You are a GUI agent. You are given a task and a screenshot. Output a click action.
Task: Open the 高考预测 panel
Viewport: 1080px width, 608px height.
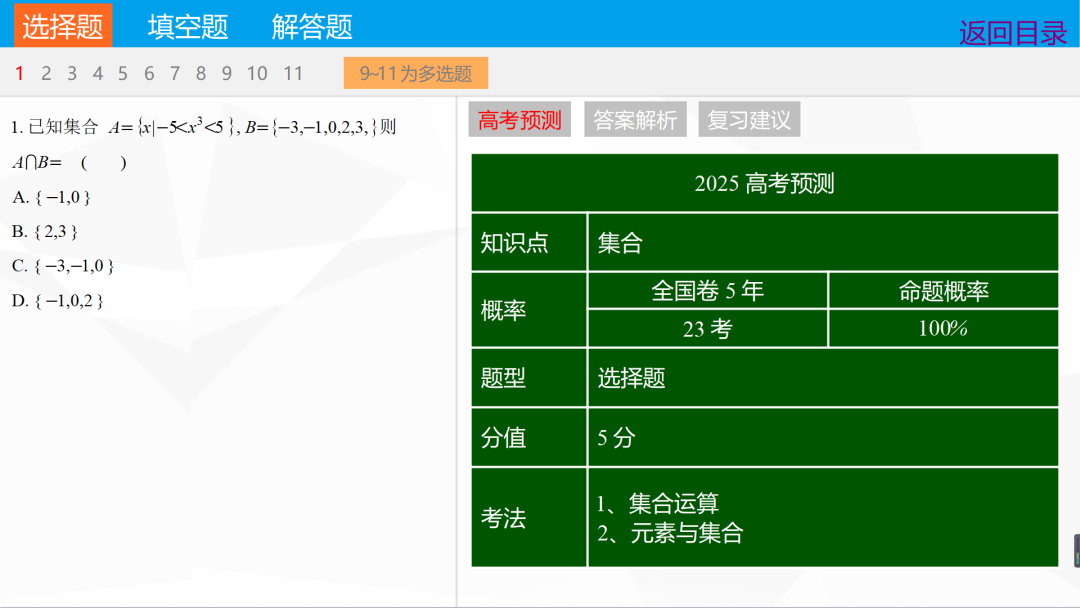519,119
